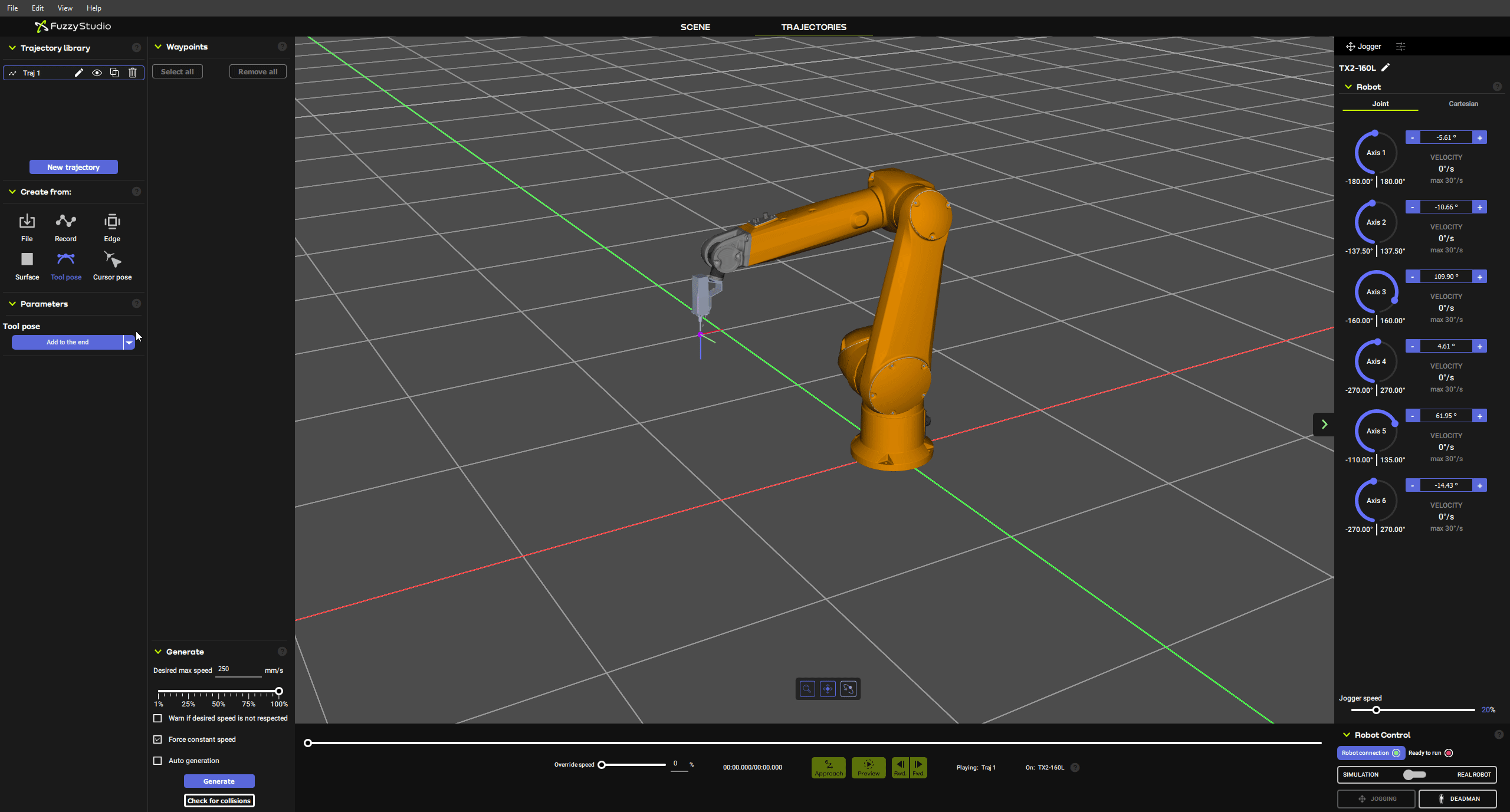Switch Simulation to Real Robot toggle
This screenshot has width=1510, height=812.
pos(1414,775)
